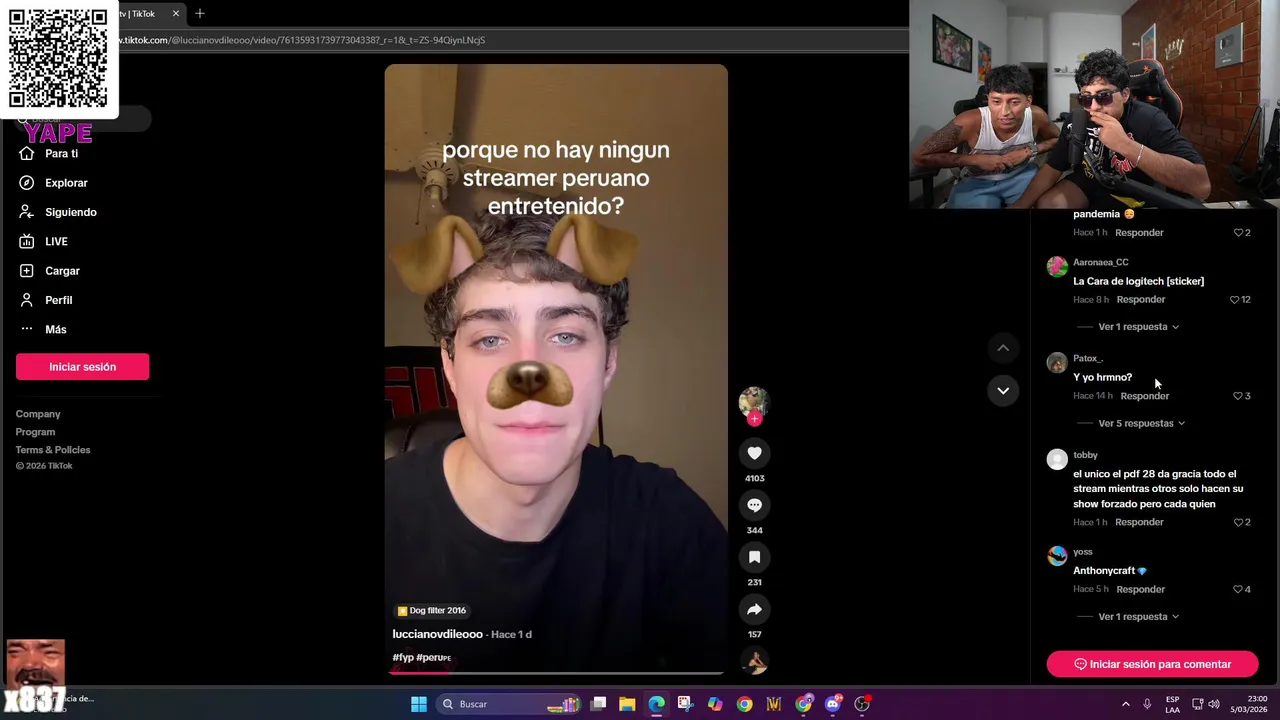Open the Windows Start menu
The height and width of the screenshot is (720, 1280).
[x=419, y=704]
